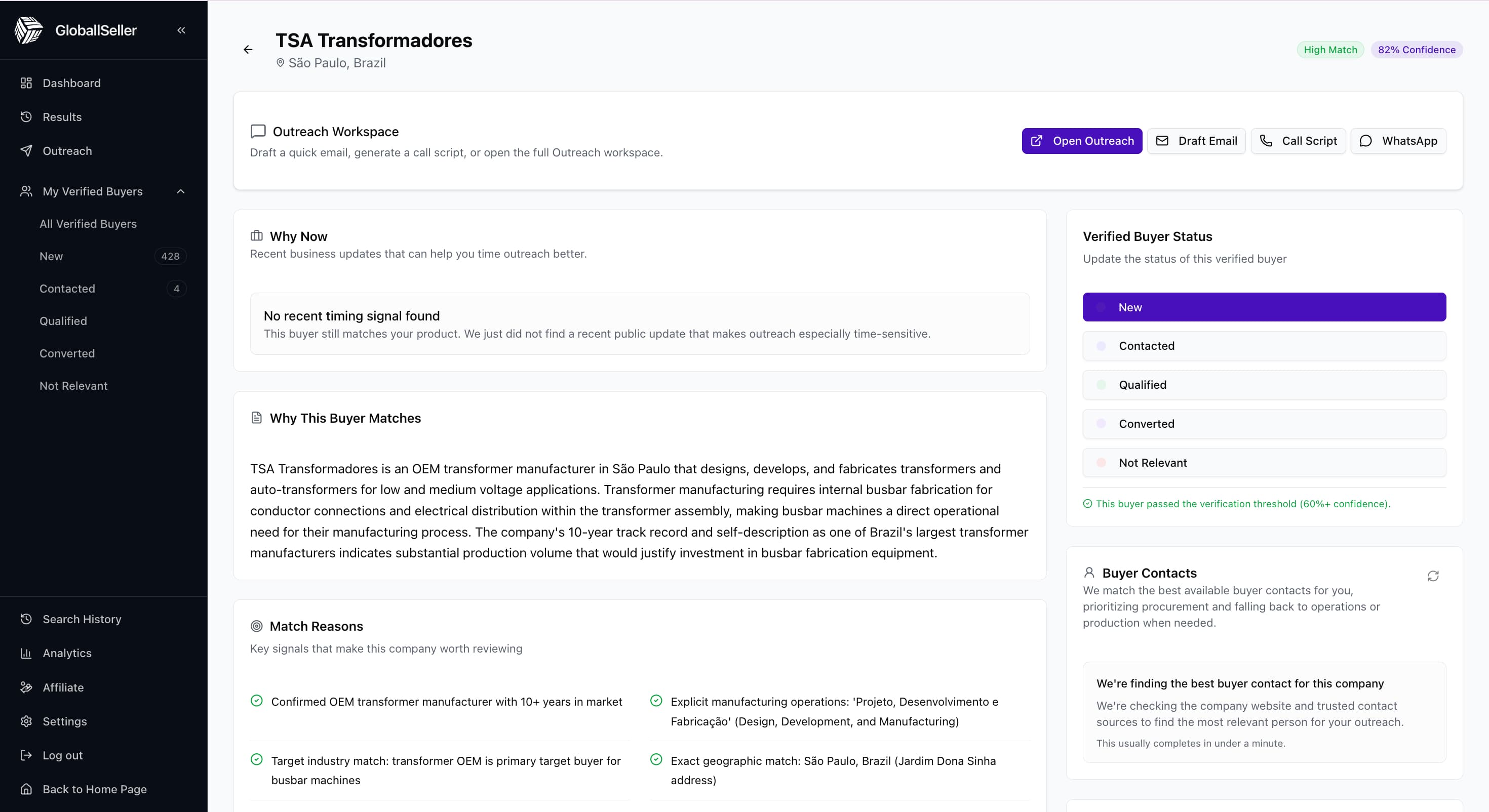This screenshot has width=1489, height=812.
Task: Click the Buyer Contacts person icon
Action: coord(1089,573)
